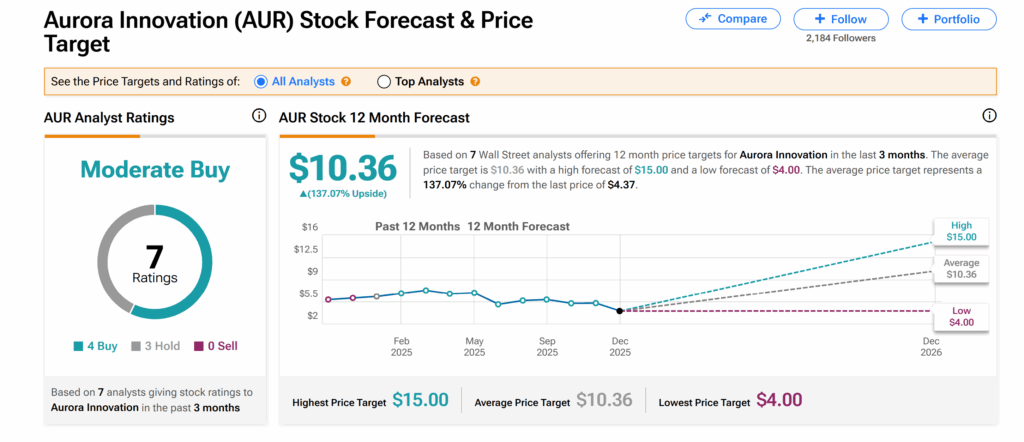Viewport: 1024px width, 442px height.
Task: Click the 7 Ratings donut chart
Action: tap(154, 262)
